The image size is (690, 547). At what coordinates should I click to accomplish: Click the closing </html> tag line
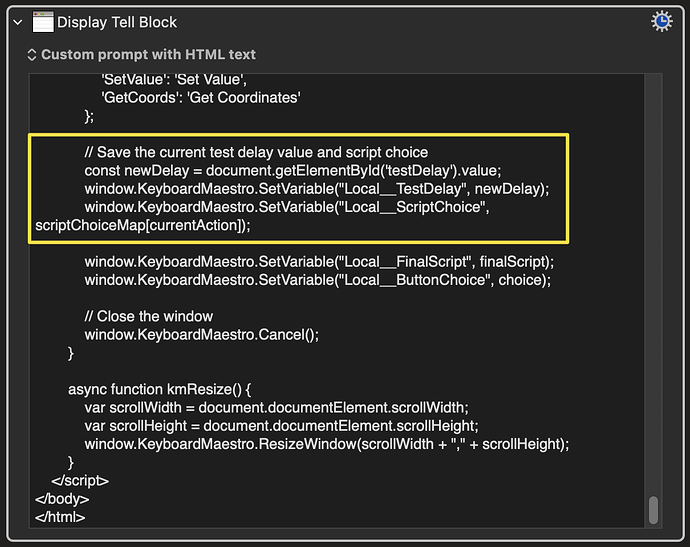(60, 517)
